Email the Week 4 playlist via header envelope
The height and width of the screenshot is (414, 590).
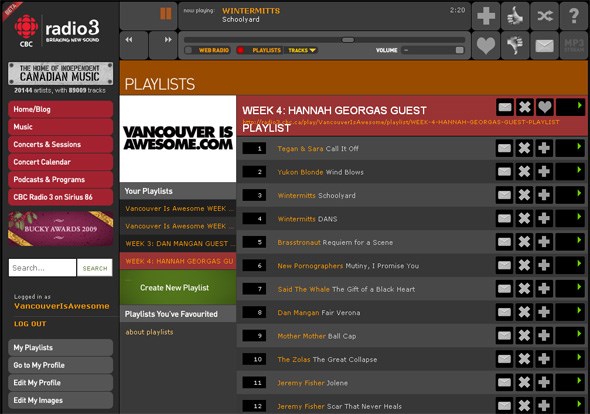click(x=505, y=108)
